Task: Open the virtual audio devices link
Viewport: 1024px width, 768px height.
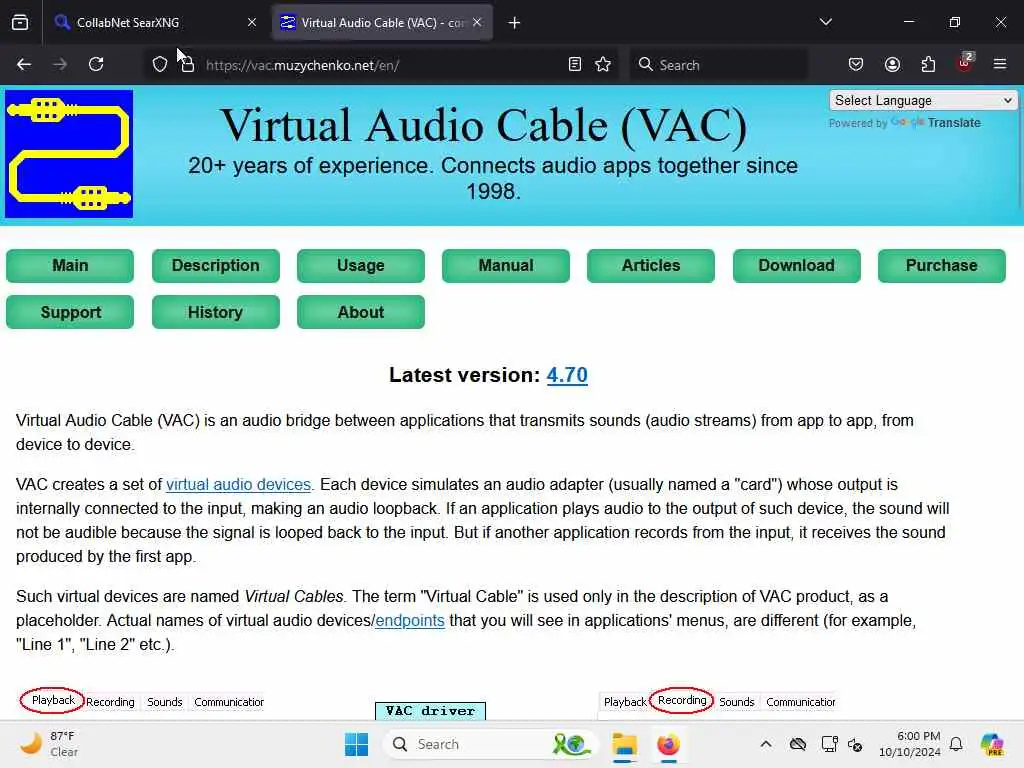Action: pyautogui.click(x=238, y=485)
